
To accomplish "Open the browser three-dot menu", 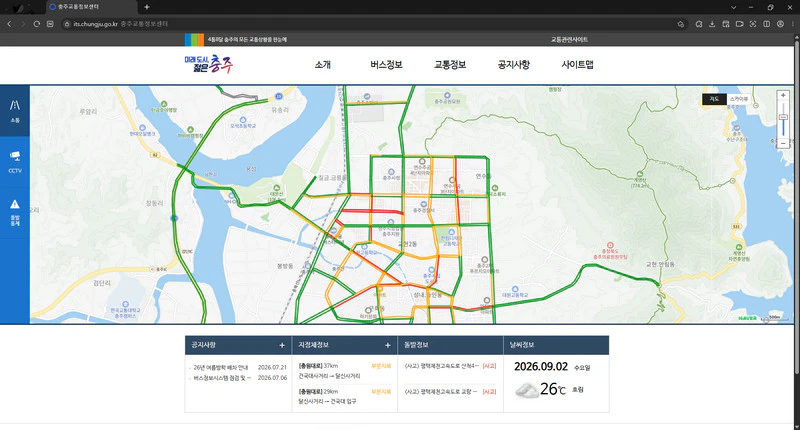I will tap(793, 24).
